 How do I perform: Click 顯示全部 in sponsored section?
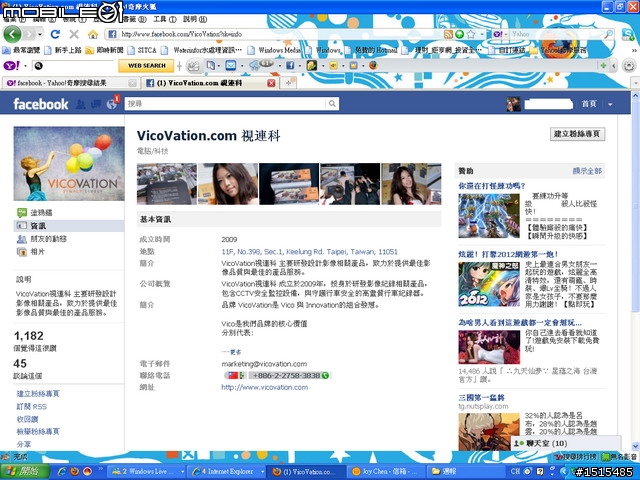[587, 171]
